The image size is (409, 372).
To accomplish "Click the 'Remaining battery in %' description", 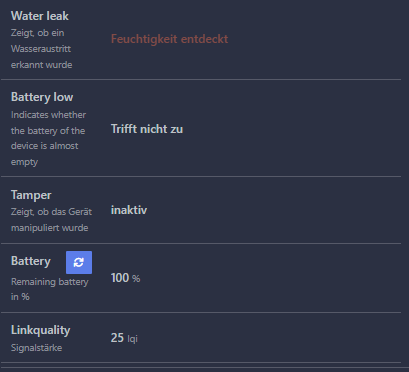I will (50, 289).
